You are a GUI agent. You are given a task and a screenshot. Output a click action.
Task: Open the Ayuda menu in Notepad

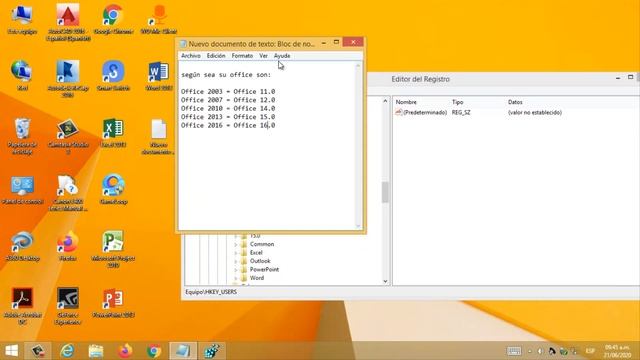click(282, 56)
